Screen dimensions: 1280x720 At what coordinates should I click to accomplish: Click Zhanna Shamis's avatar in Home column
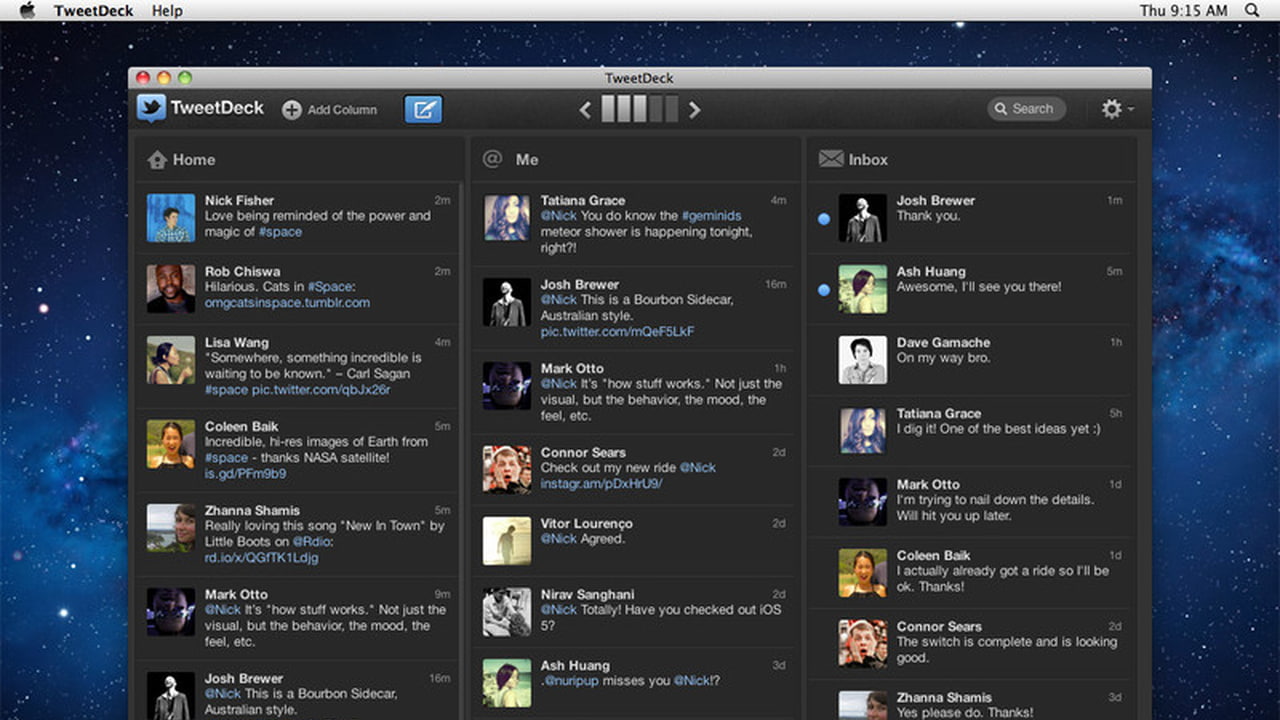tap(171, 528)
